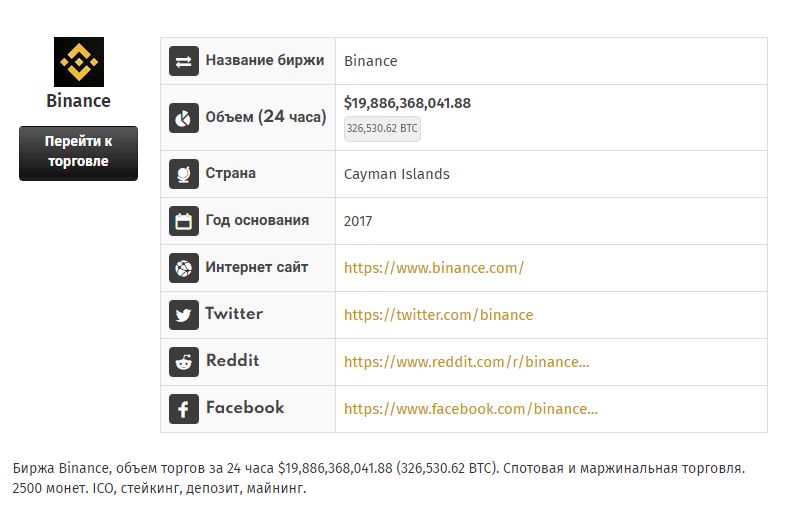Visit the Facebook binance page link
This screenshot has height=507, width=796.
[x=470, y=409]
